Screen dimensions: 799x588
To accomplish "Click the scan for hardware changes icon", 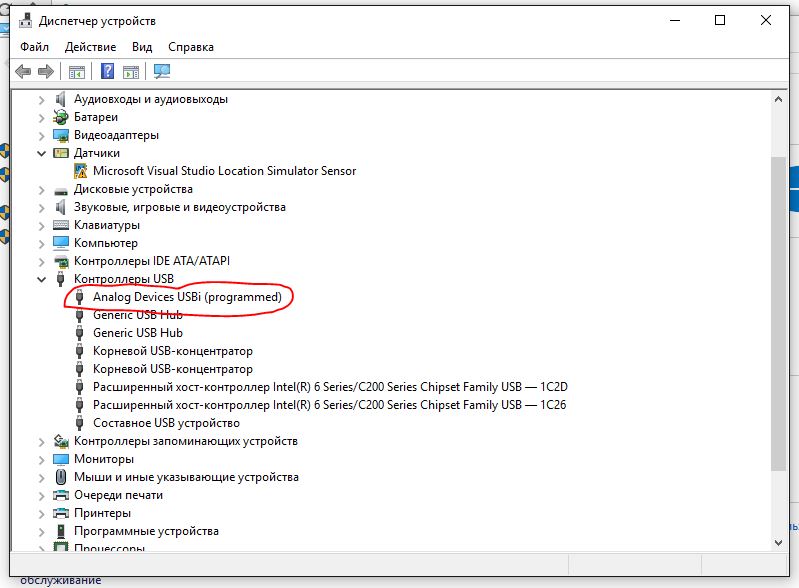I will [x=162, y=71].
